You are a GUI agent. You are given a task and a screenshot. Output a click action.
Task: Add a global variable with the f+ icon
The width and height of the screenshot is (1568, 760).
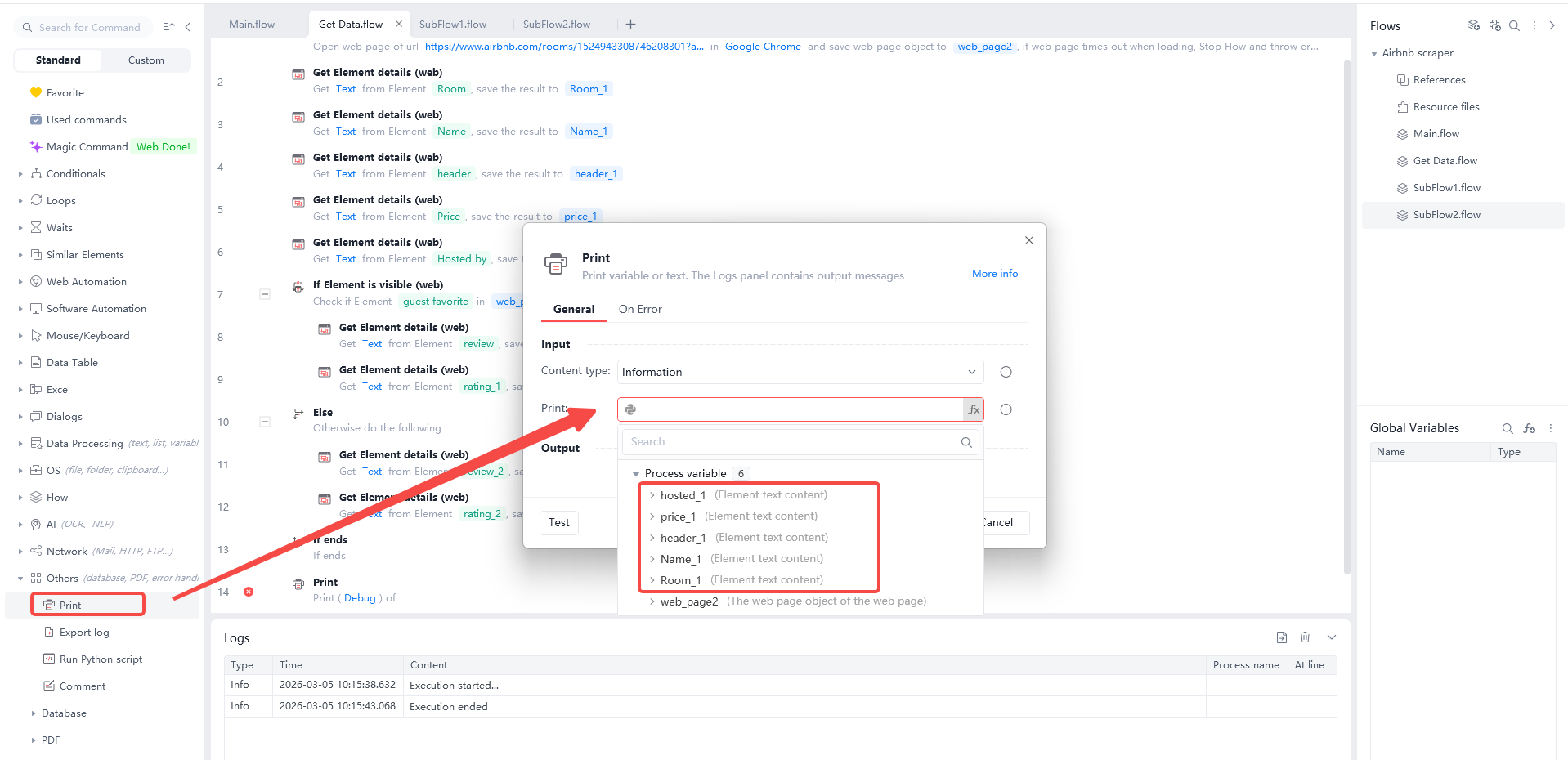pyautogui.click(x=1530, y=428)
